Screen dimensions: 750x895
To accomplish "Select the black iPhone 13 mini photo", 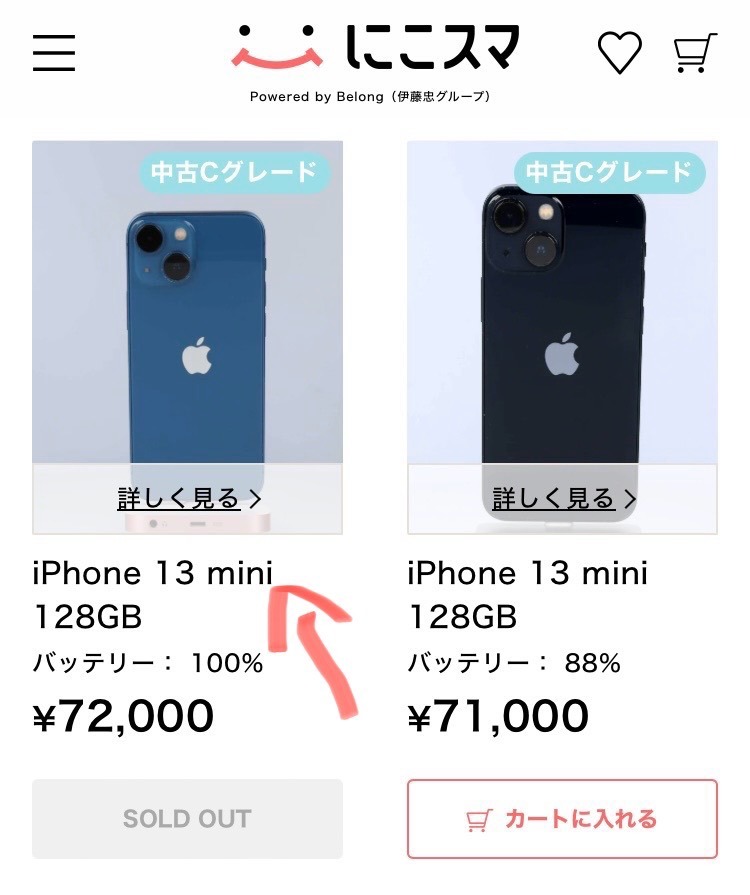I will 562,337.
